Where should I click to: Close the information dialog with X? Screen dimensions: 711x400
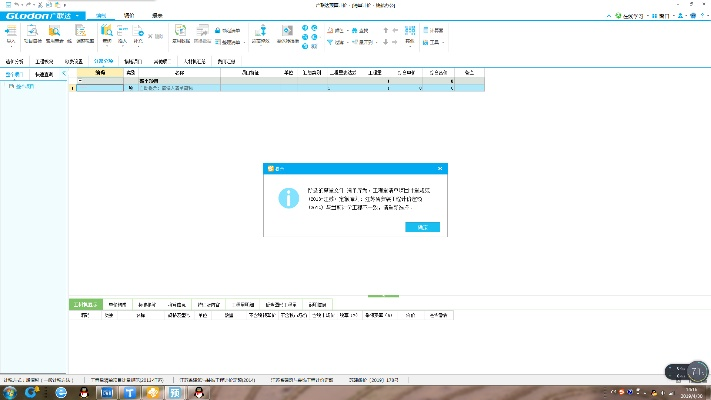point(440,169)
